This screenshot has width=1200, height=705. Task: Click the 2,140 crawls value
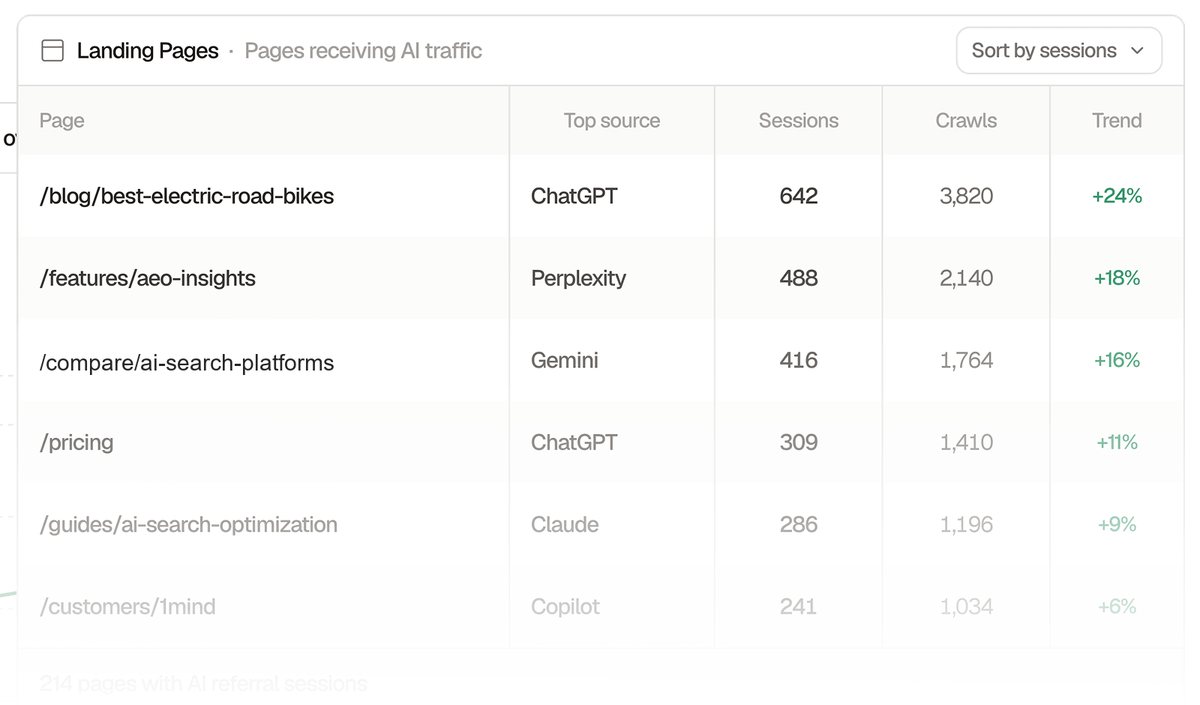966,278
